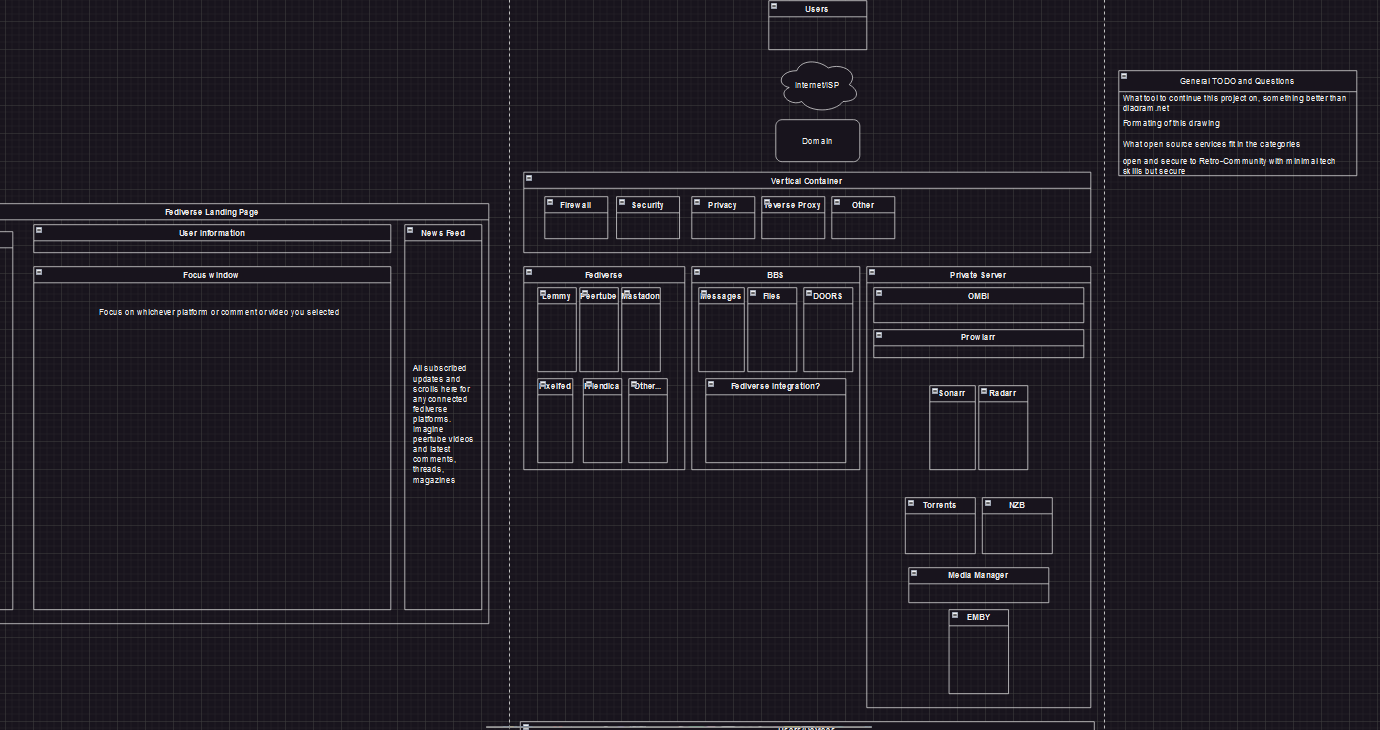The width and height of the screenshot is (1380, 730).
Task: Collapse the OMBI box
Action: click(x=879, y=293)
